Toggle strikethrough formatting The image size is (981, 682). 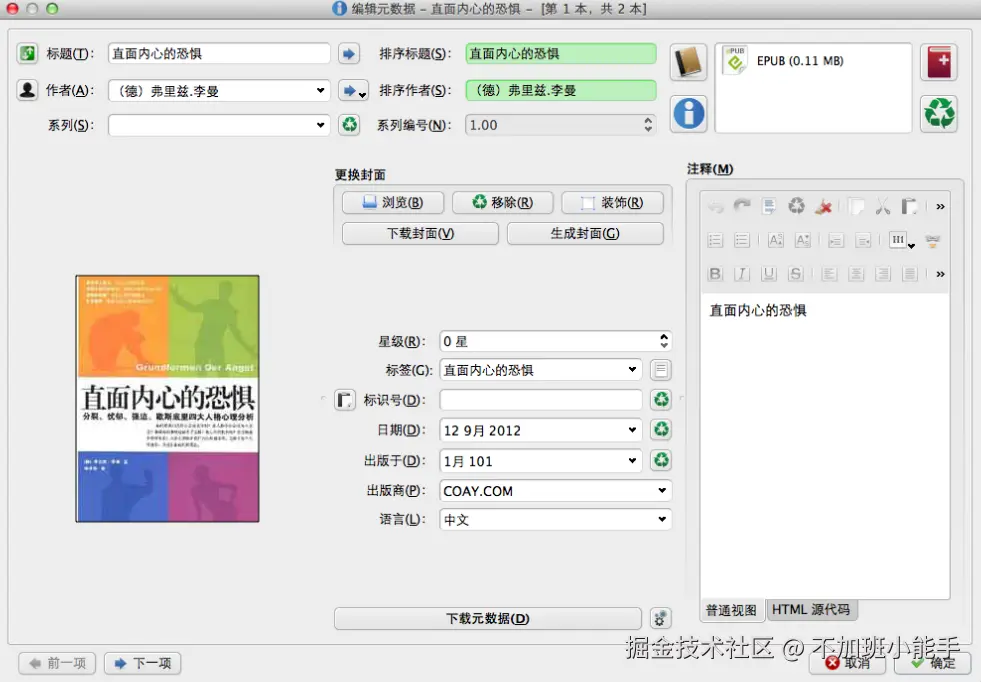796,273
